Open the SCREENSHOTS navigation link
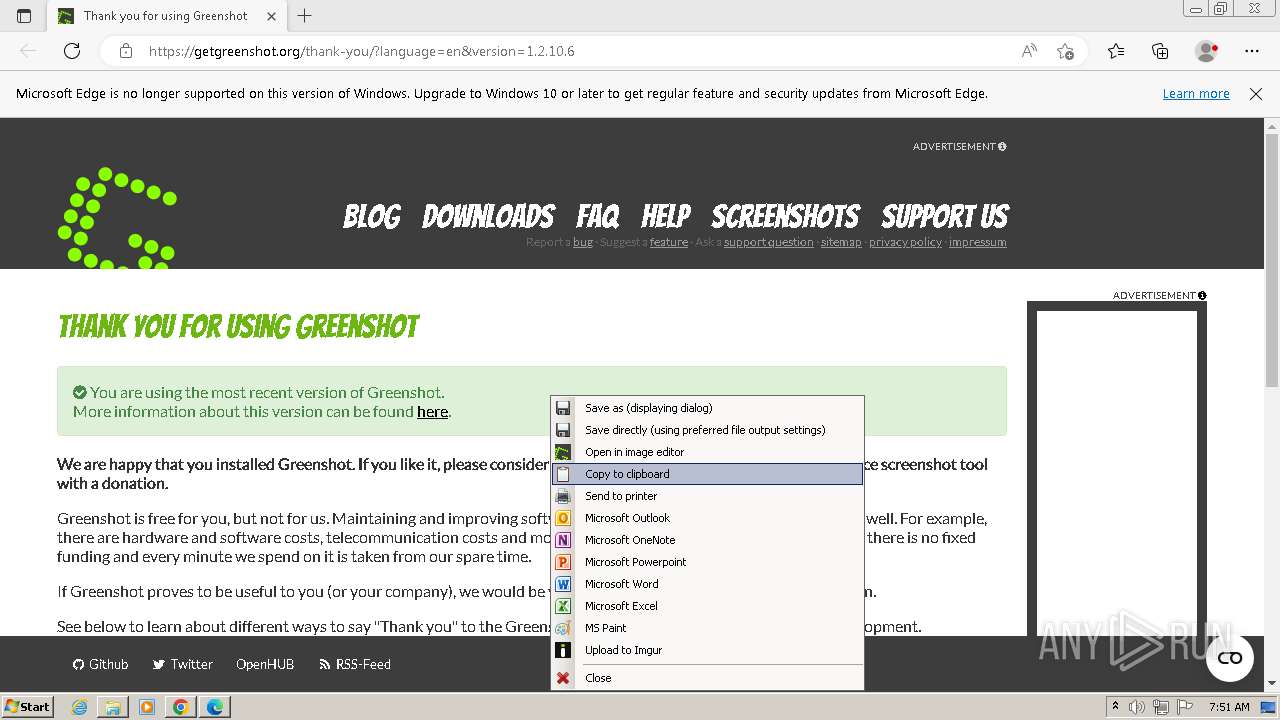Screen dimensions: 1280x720 [x=785, y=216]
